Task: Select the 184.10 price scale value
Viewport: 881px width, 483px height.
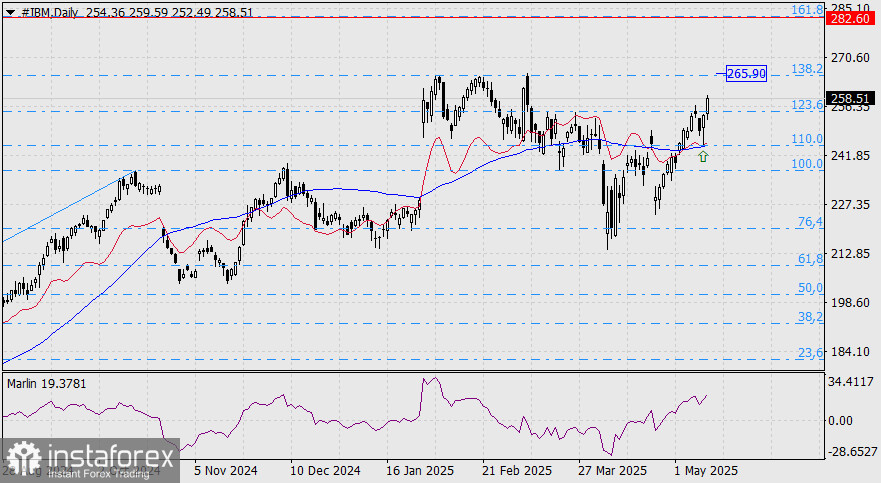Action: point(850,352)
